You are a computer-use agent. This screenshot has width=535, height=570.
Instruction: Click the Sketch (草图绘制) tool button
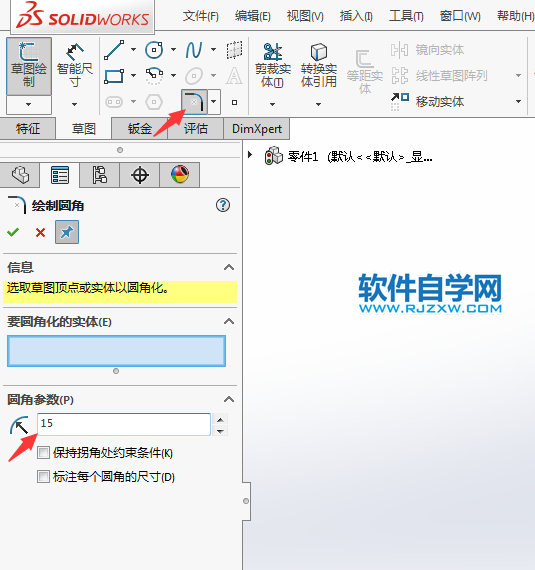29,66
